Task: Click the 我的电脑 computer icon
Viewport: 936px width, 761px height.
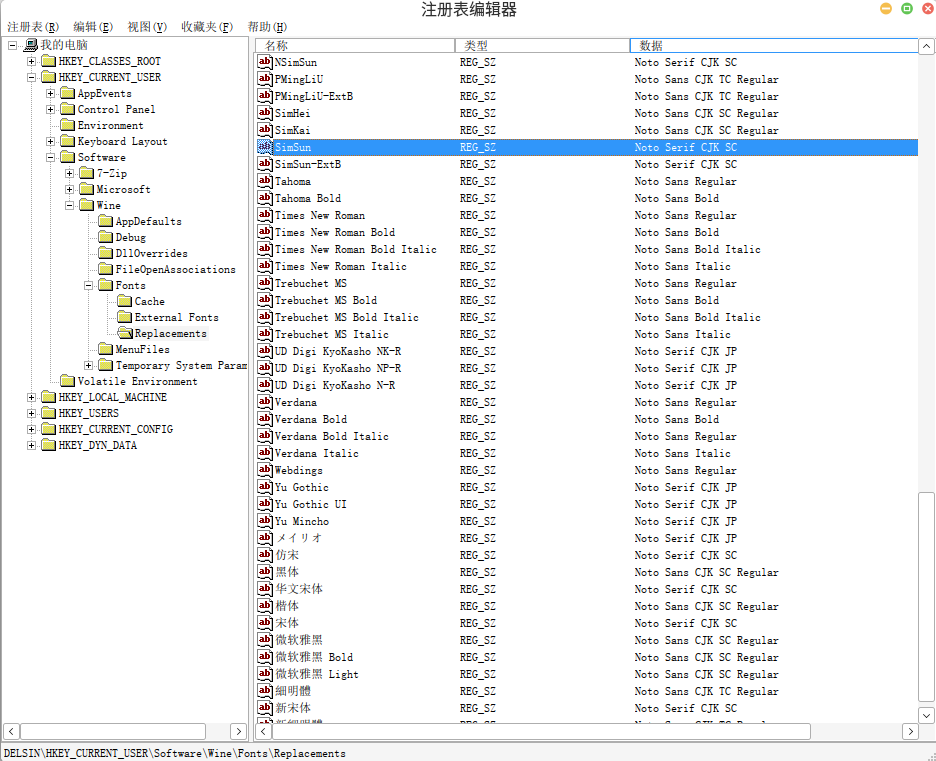Action: [30, 45]
